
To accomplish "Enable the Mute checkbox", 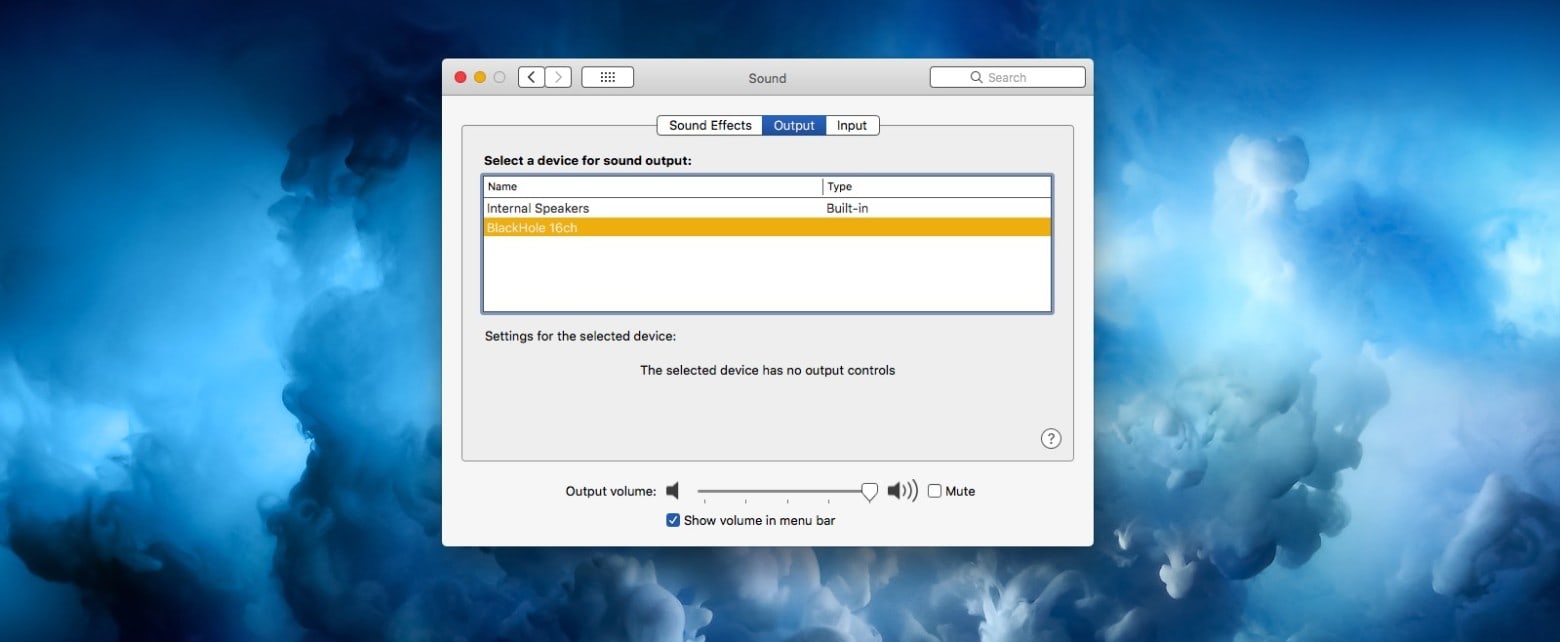I will pos(934,491).
